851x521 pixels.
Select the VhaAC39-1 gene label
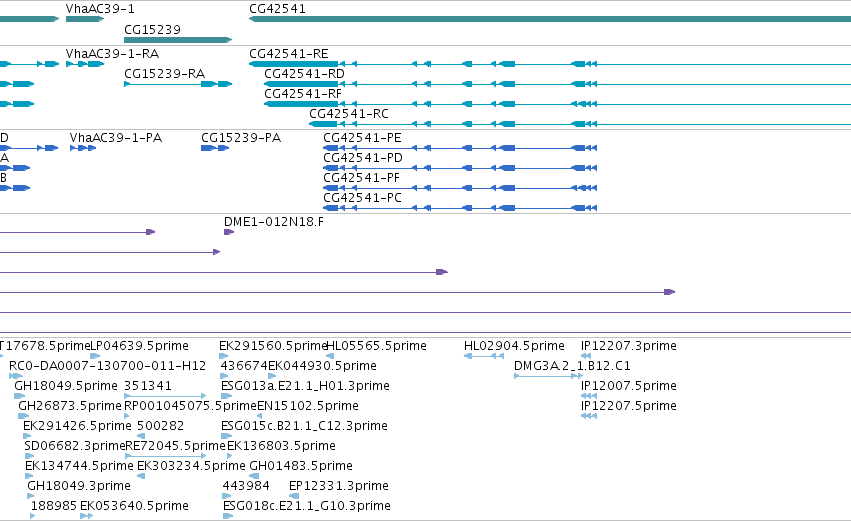(x=100, y=9)
